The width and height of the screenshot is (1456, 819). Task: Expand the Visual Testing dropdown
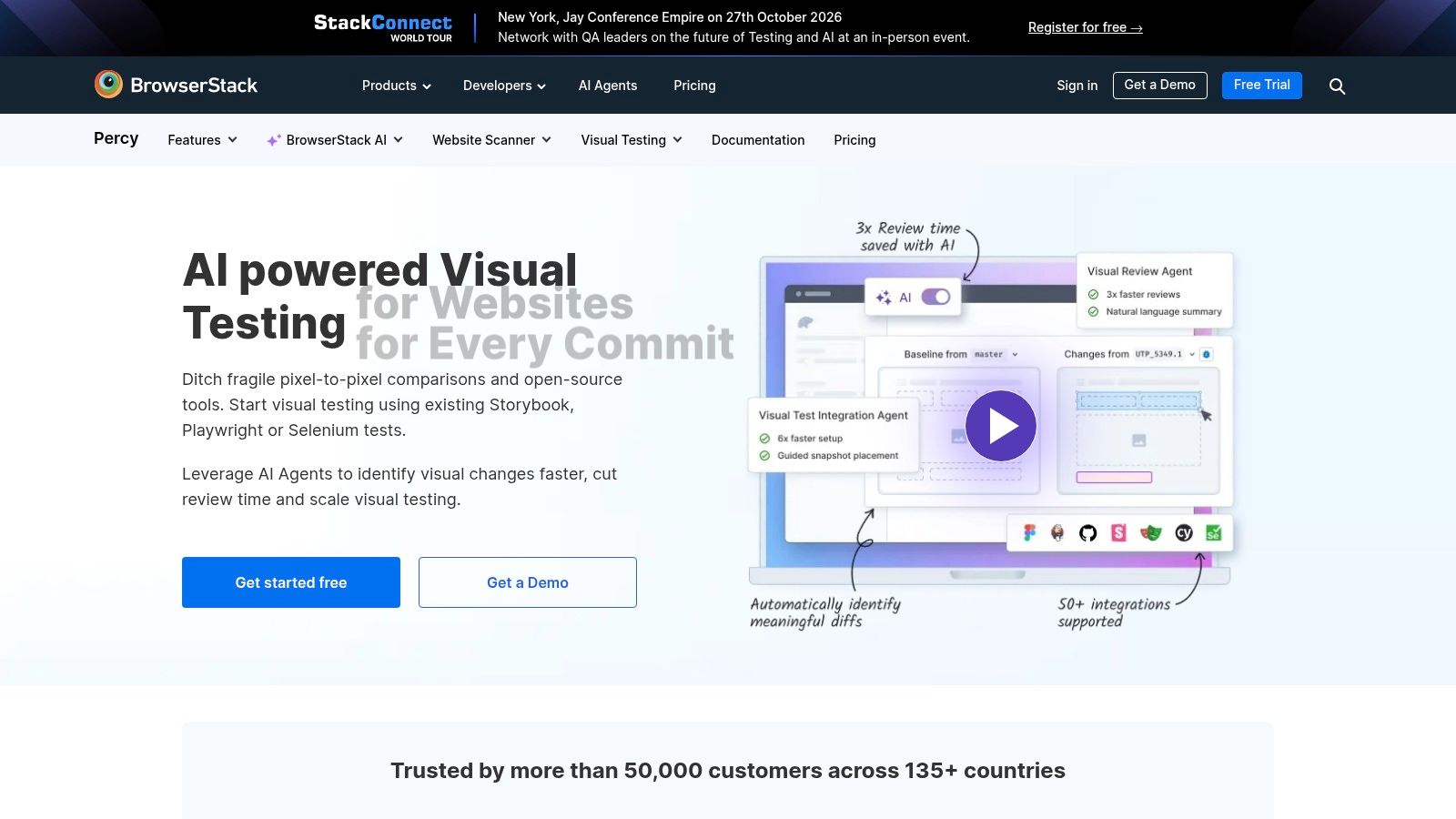pos(632,140)
